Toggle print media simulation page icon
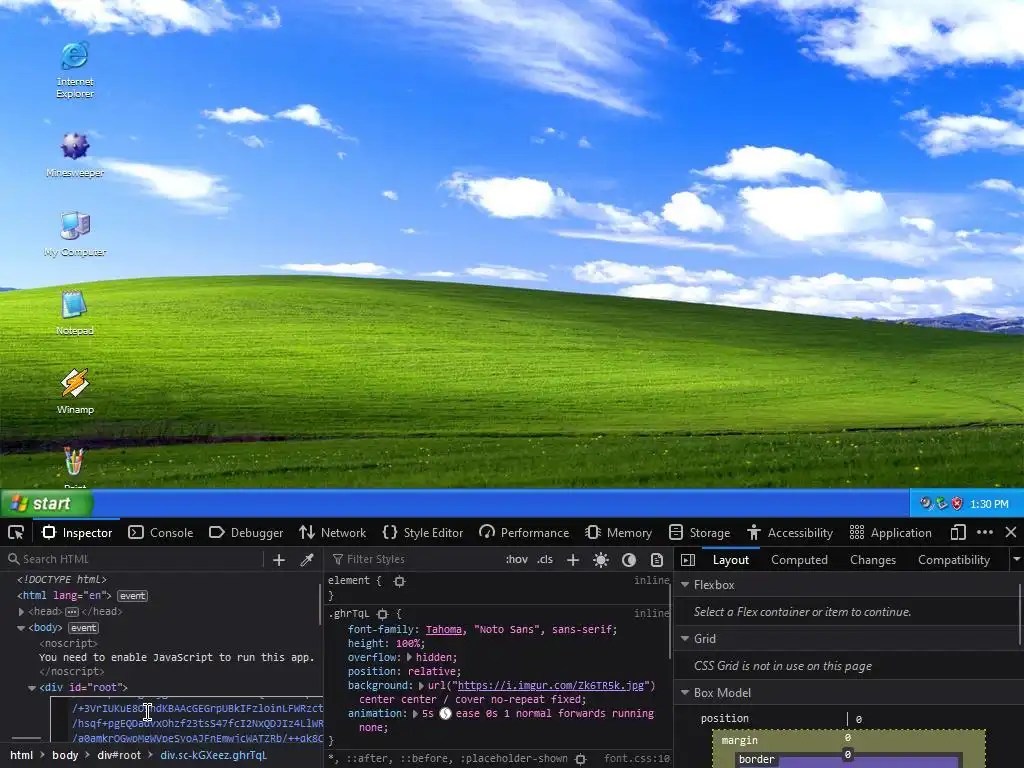 click(657, 560)
